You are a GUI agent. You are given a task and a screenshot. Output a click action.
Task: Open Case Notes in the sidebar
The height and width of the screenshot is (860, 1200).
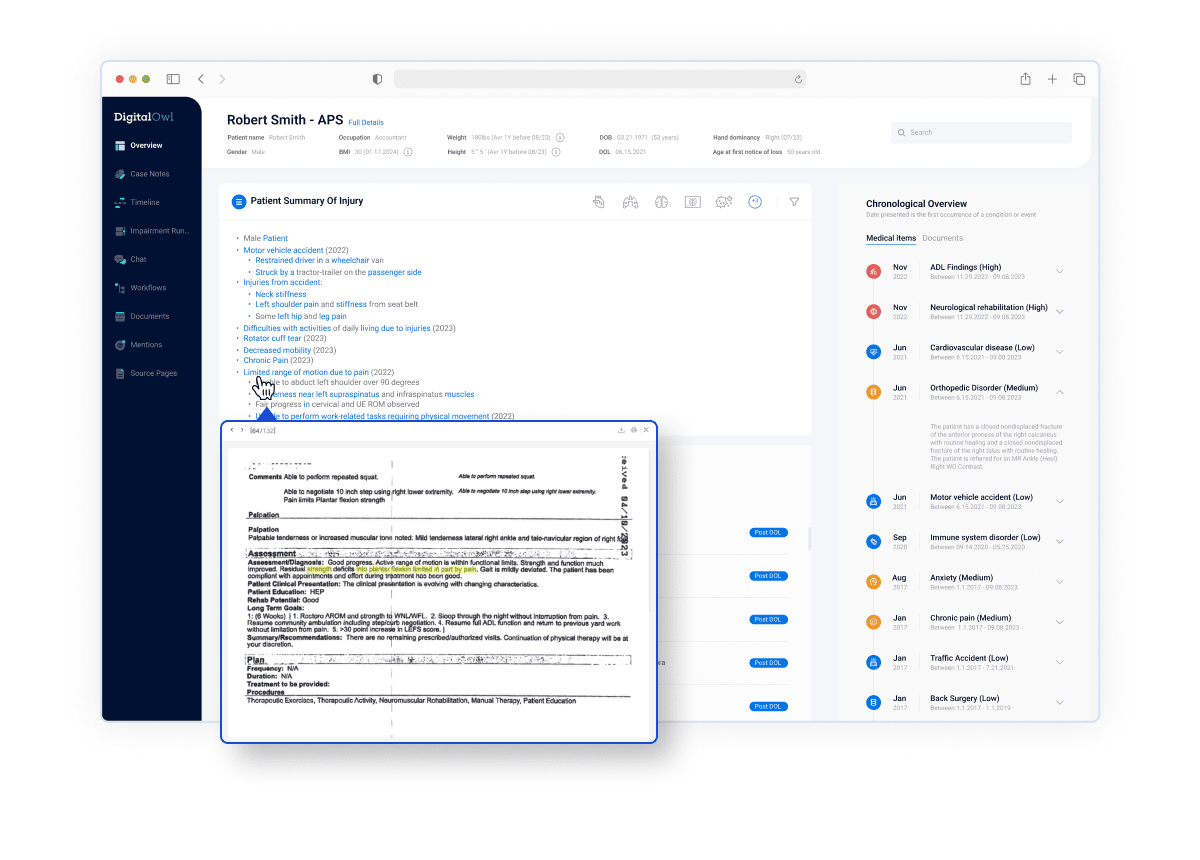point(141,174)
